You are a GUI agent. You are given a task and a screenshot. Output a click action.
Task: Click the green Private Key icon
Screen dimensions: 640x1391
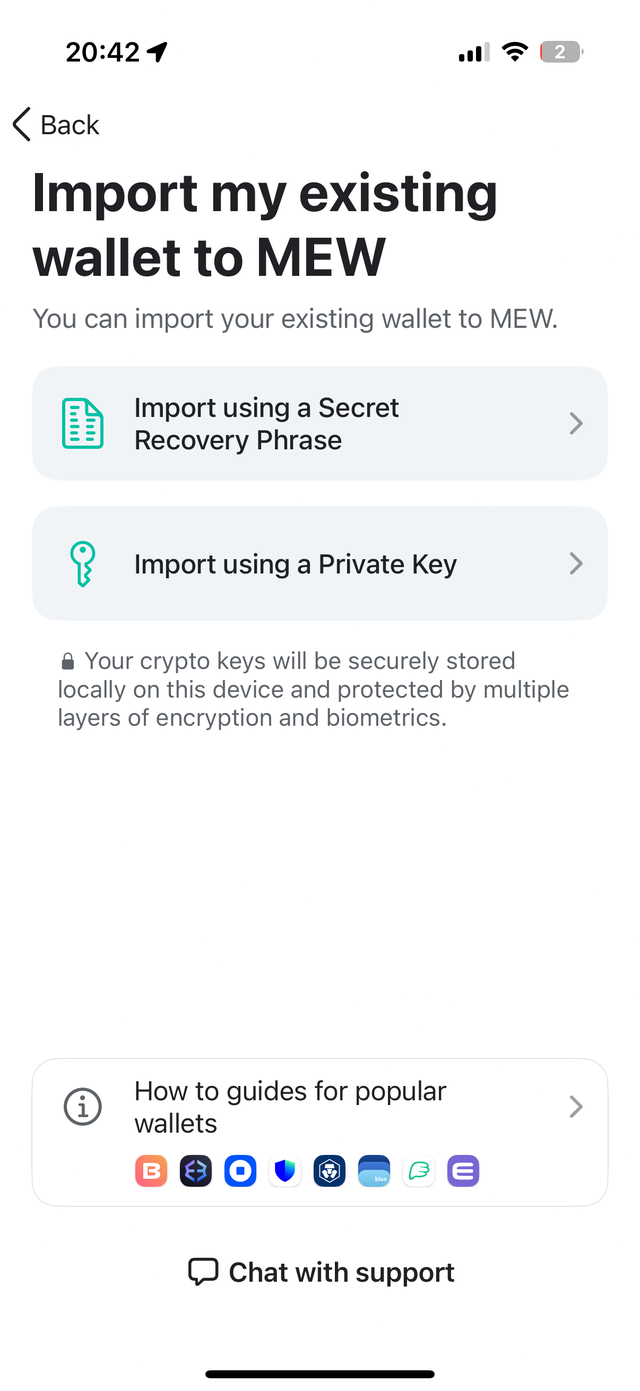[83, 564]
